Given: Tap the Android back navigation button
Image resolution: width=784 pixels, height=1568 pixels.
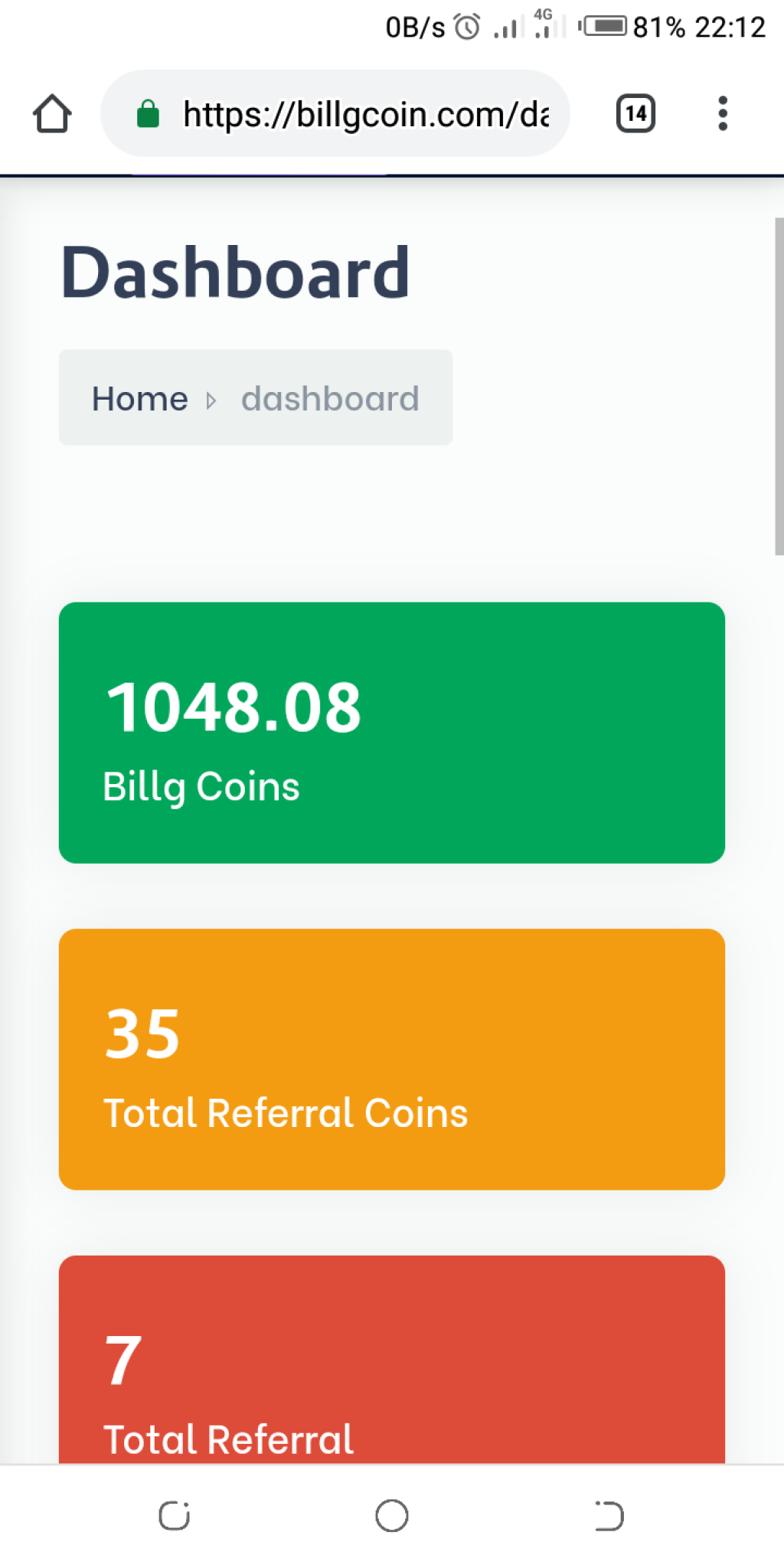Looking at the screenshot, I should pyautogui.click(x=609, y=1516).
